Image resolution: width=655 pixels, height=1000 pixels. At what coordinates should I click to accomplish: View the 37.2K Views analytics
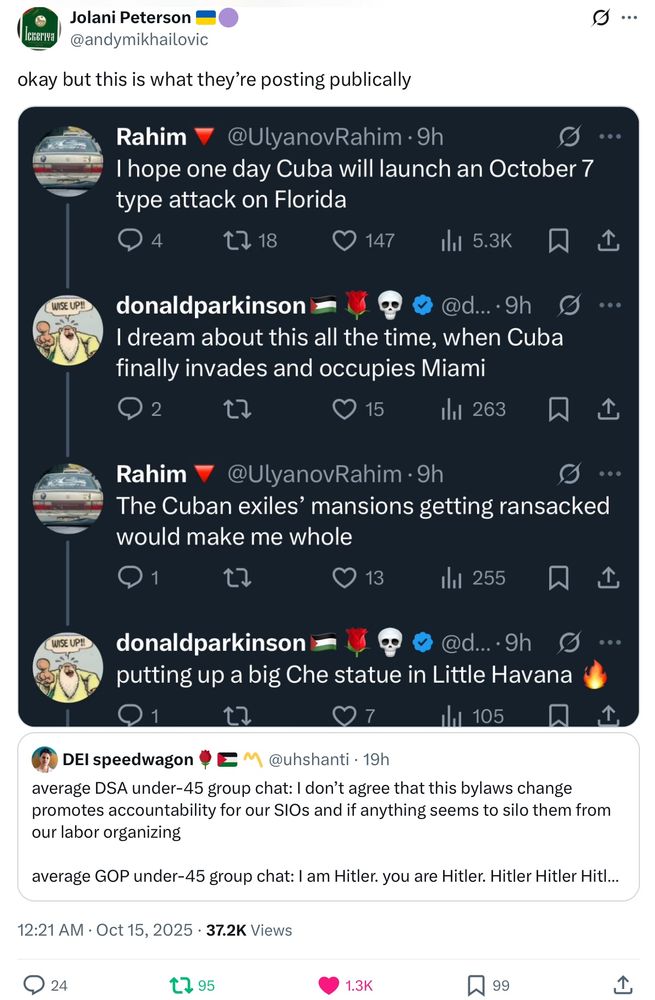(248, 930)
